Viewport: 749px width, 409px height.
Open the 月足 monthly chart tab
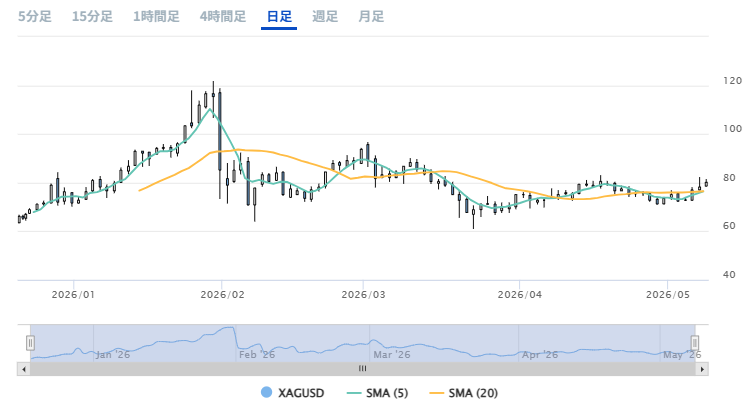pos(371,17)
